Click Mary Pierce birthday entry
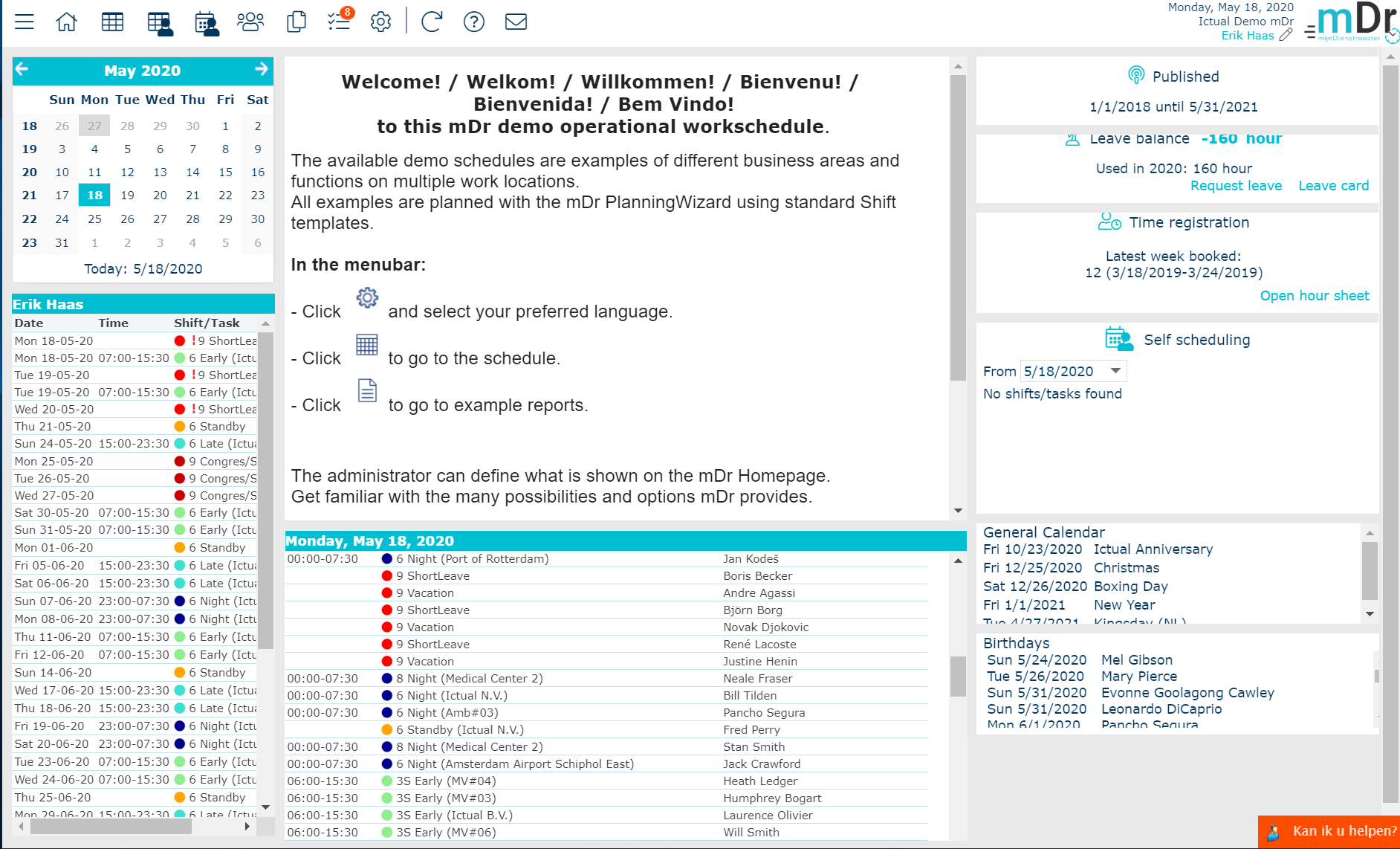 pyautogui.click(x=1138, y=677)
